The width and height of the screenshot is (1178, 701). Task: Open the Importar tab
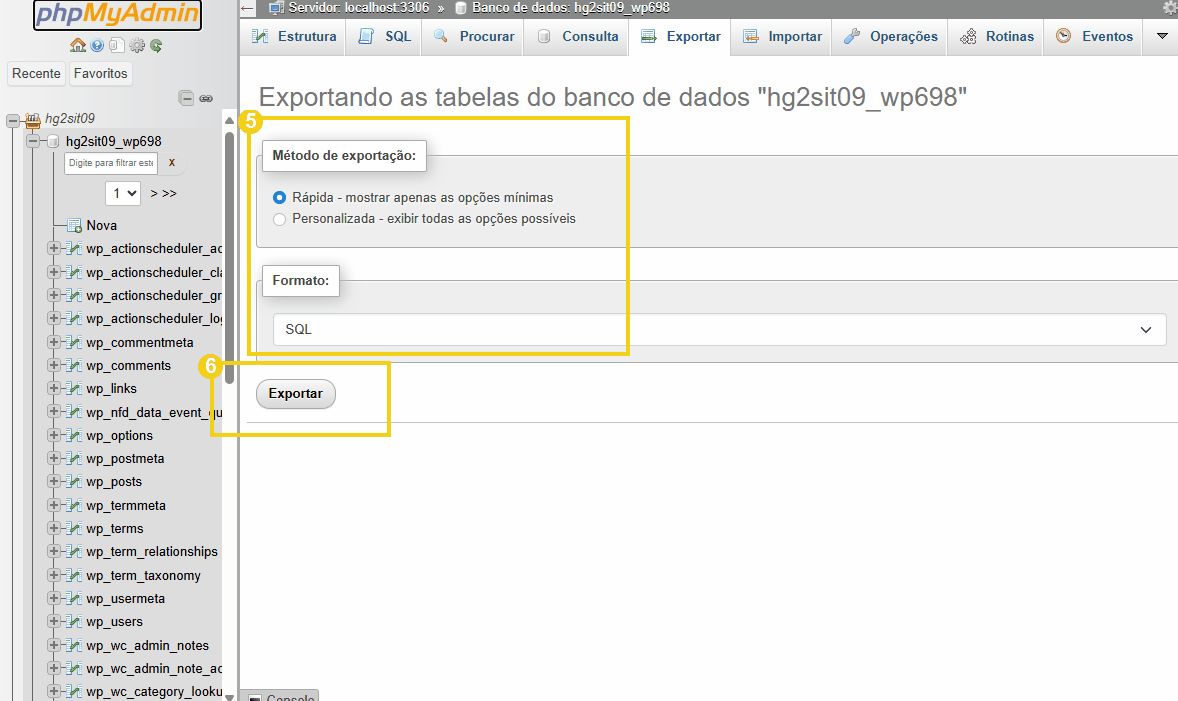781,36
